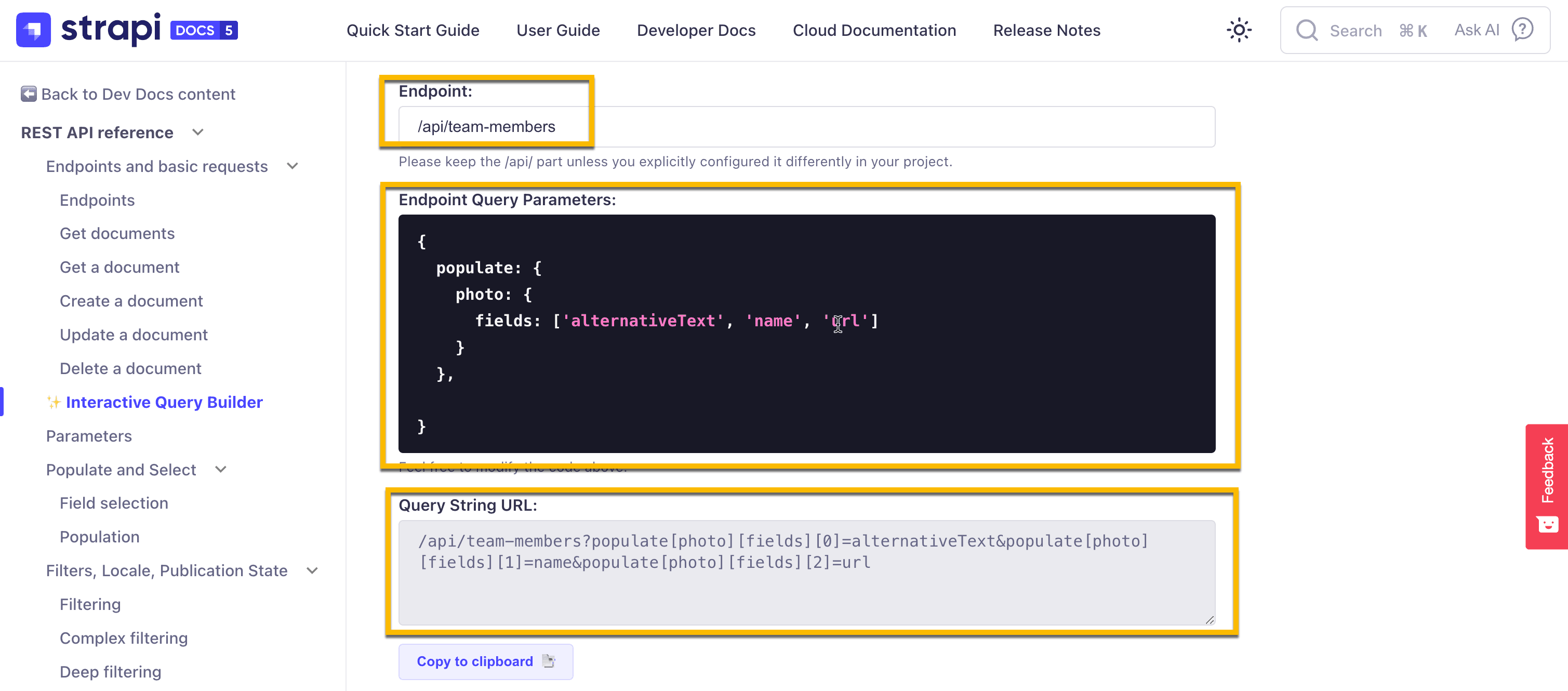
Task: Open Get a document sidebar page
Action: coord(120,267)
